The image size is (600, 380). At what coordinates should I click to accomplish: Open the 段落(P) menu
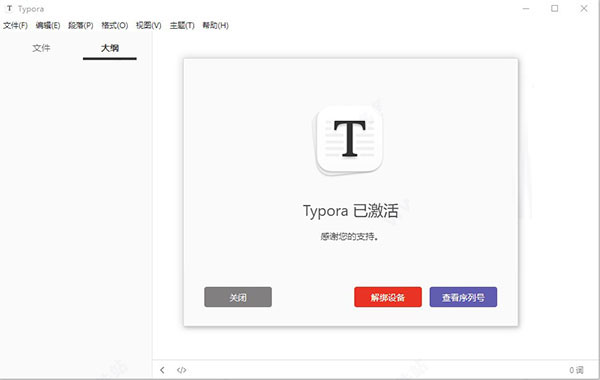click(x=81, y=26)
